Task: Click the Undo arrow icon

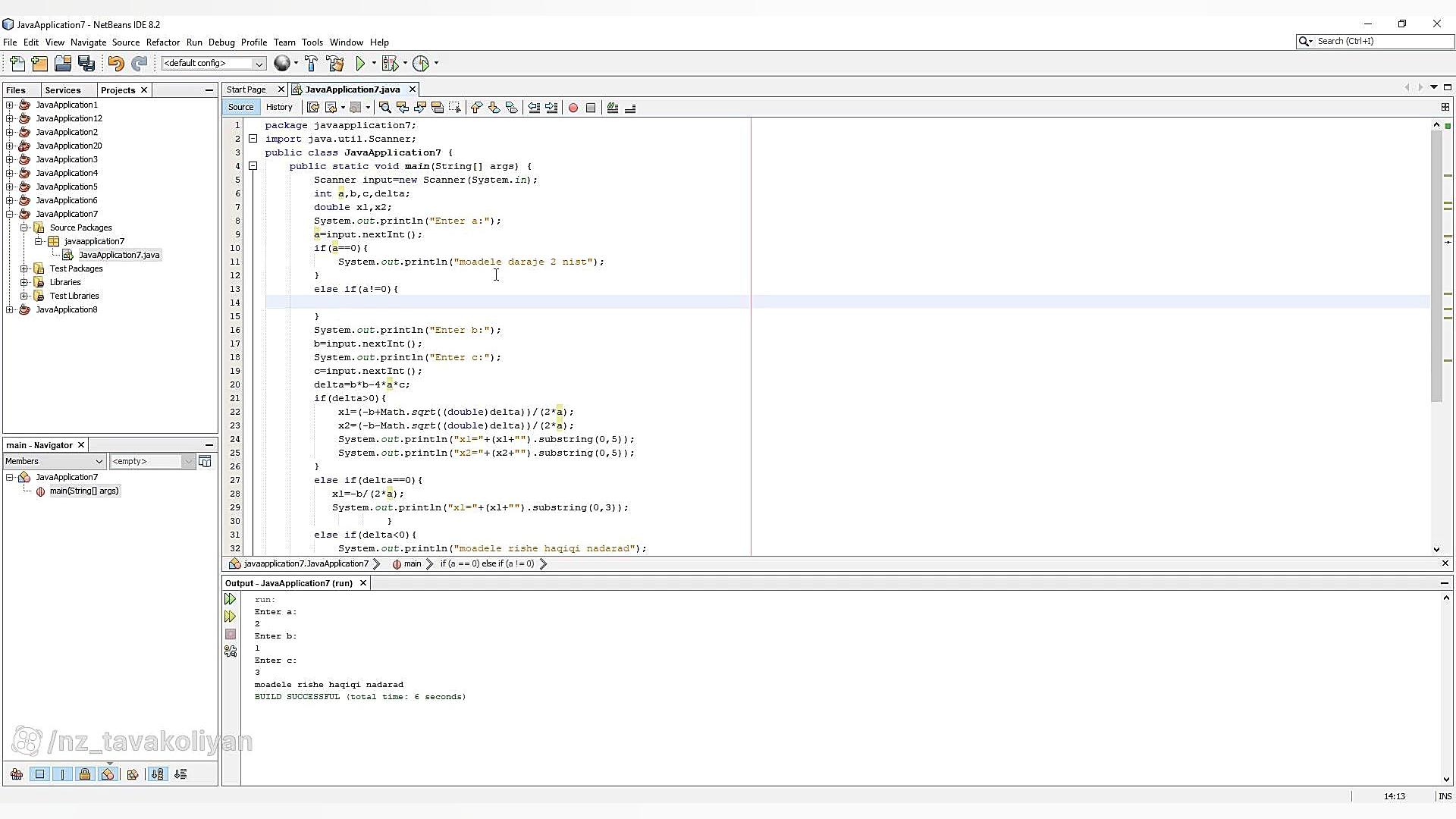Action: 116,64
